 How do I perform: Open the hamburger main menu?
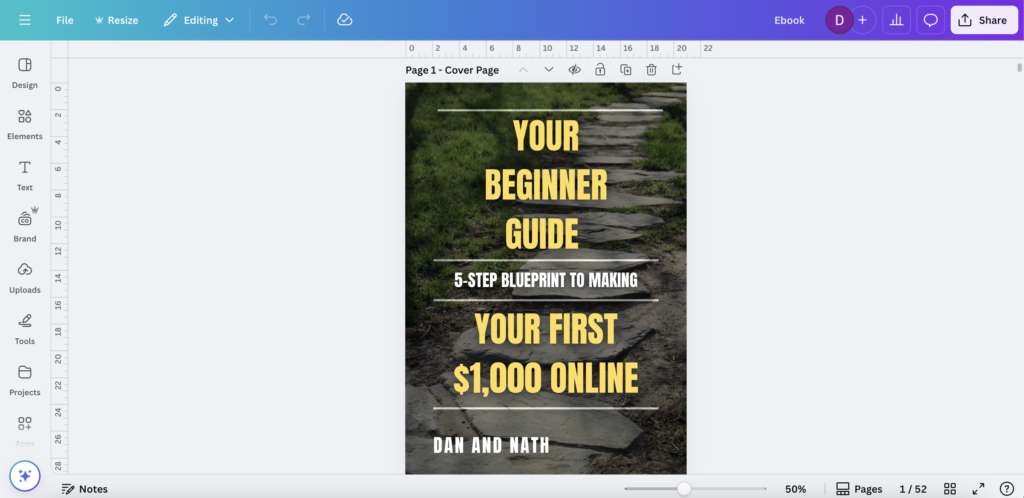(25, 20)
